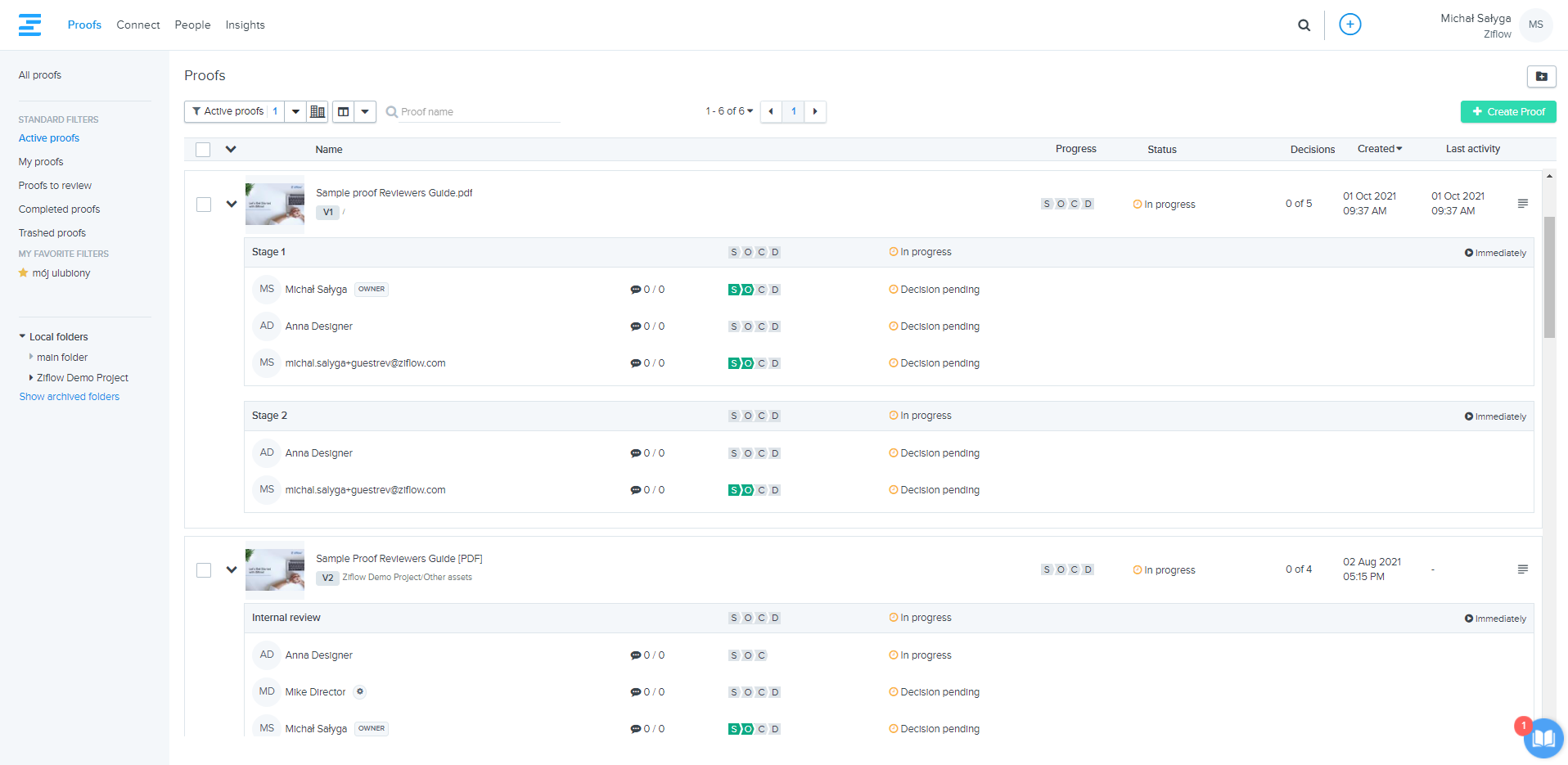Screen dimensions: 1568x765
Task: Collapse the Local folders tree
Action: (x=23, y=336)
